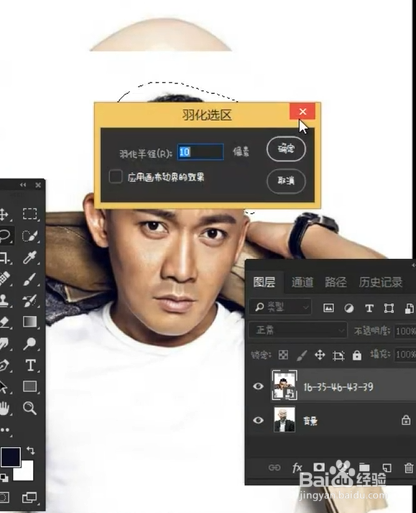Viewport: 416px width, 513px height.
Task: Hide the 16-35-46-43-39 layer
Action: point(258,386)
